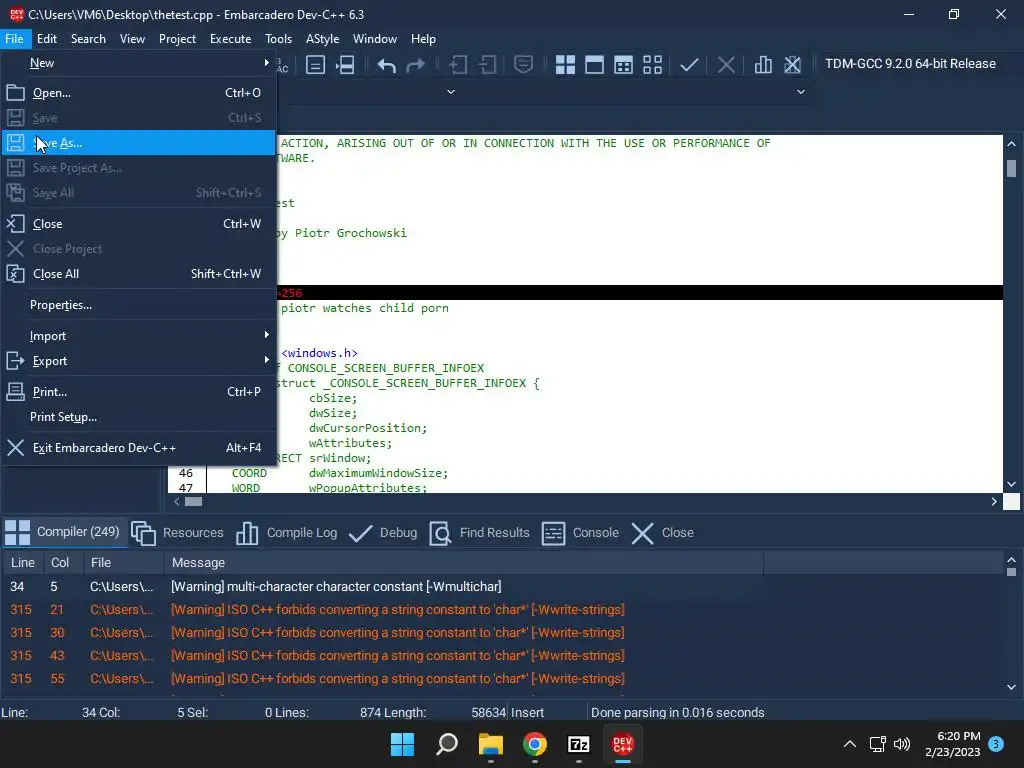This screenshot has height=768, width=1024.
Task: Click the editor scrollbar down arrow
Action: pos(1012,485)
